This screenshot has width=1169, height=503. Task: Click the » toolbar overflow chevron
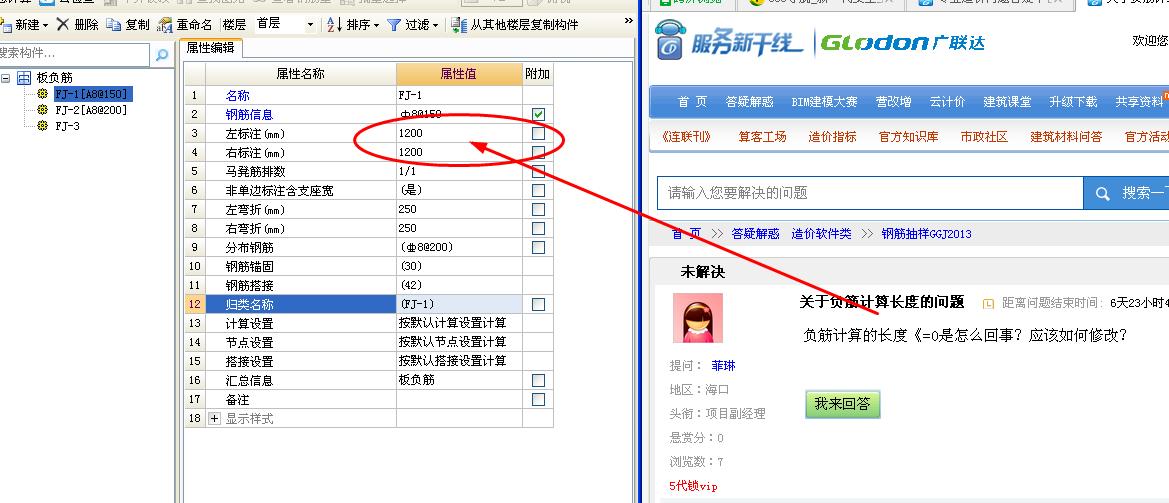click(x=628, y=22)
